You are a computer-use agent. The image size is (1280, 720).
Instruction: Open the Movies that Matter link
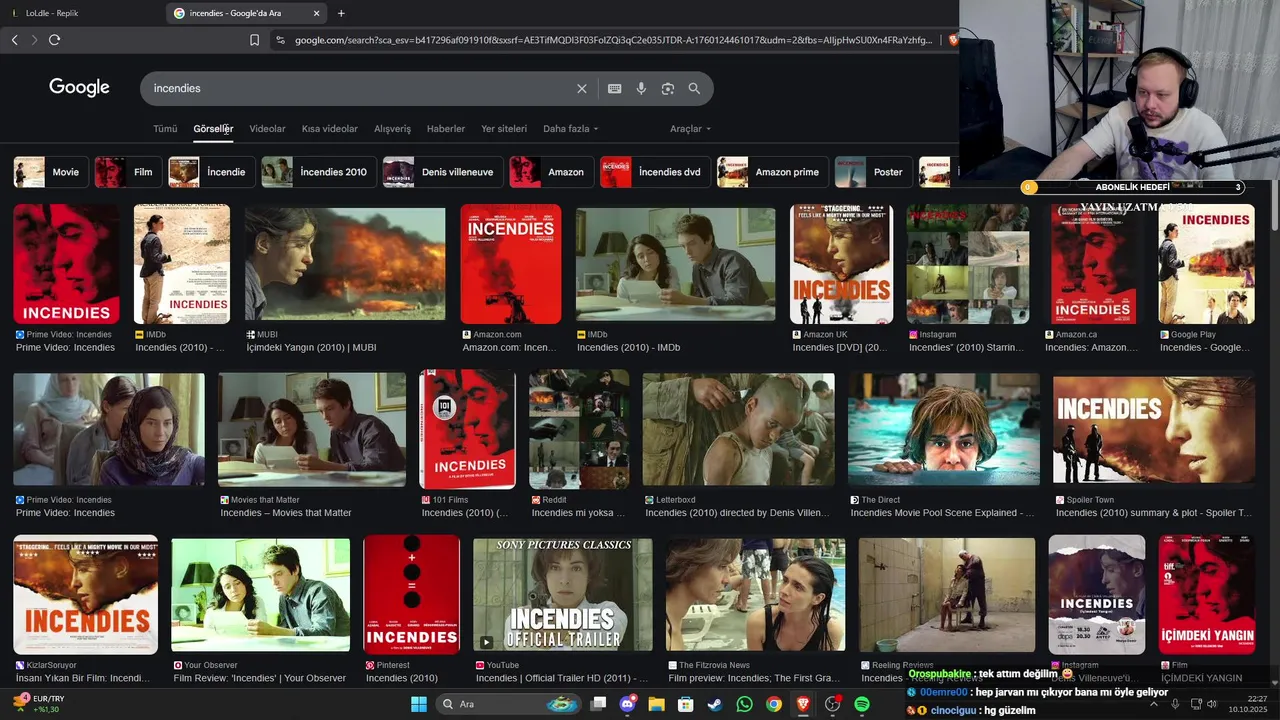tap(286, 513)
